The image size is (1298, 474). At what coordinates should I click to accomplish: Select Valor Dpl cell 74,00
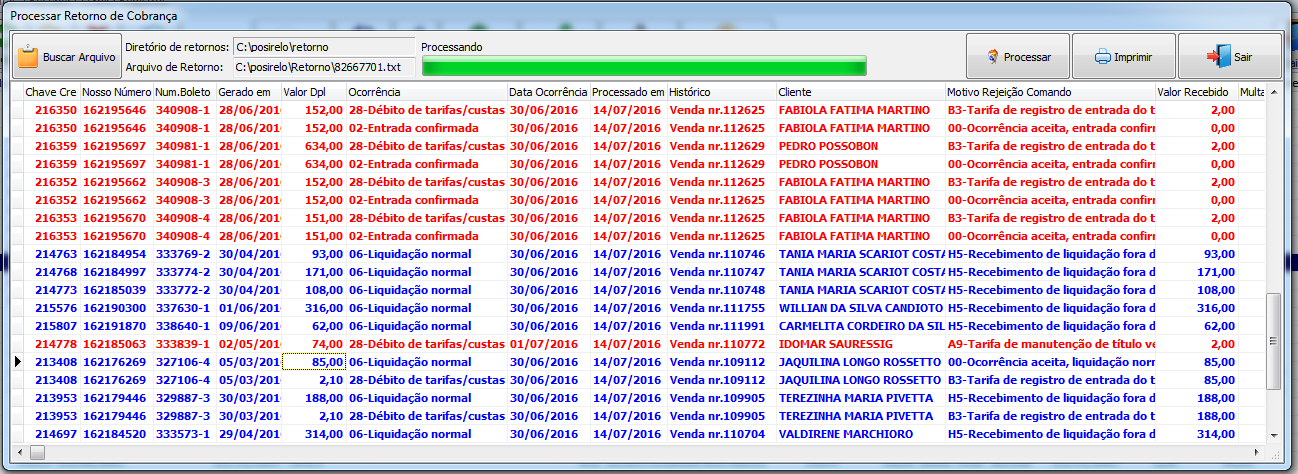(x=313, y=344)
